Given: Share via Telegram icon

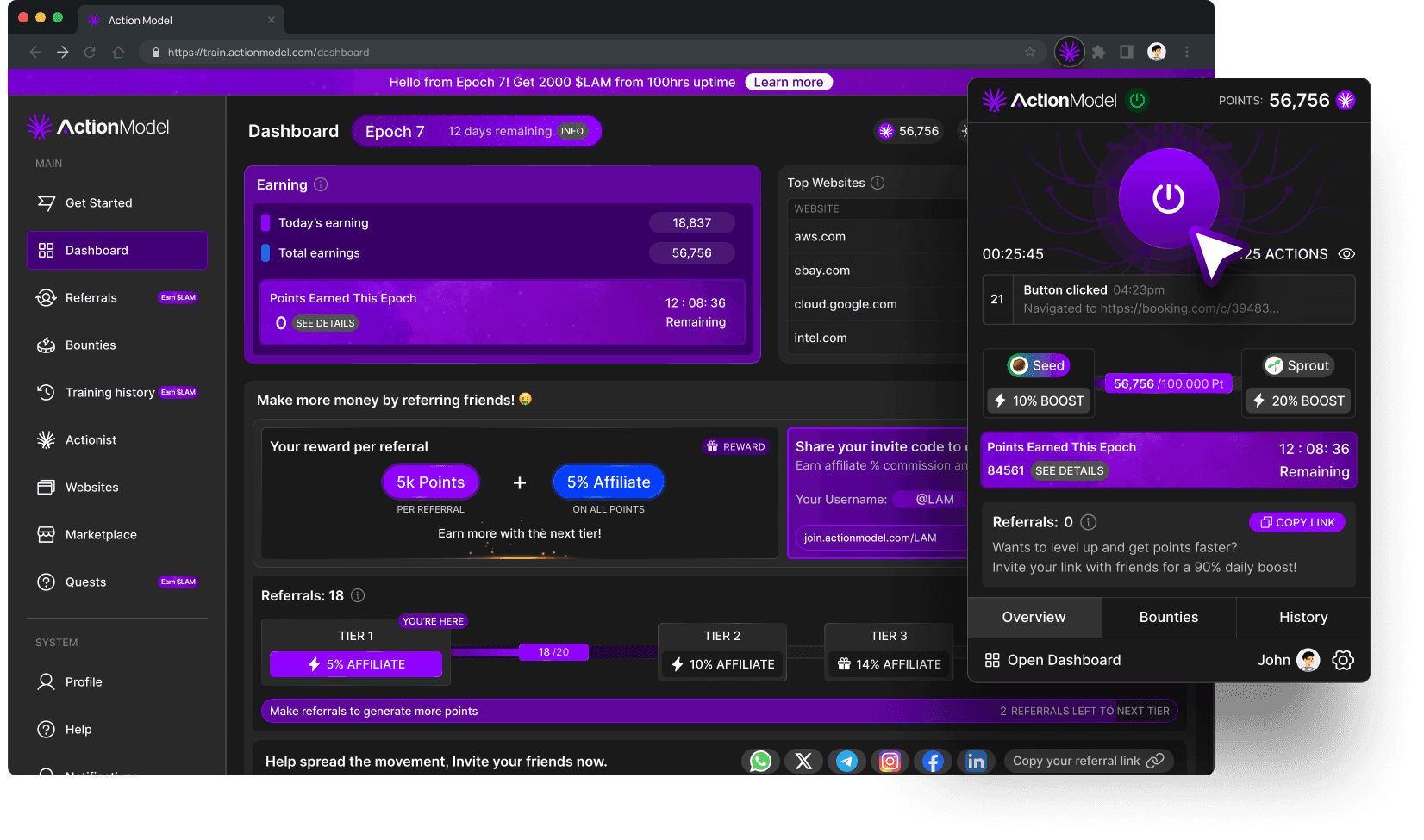Looking at the screenshot, I should point(846,761).
